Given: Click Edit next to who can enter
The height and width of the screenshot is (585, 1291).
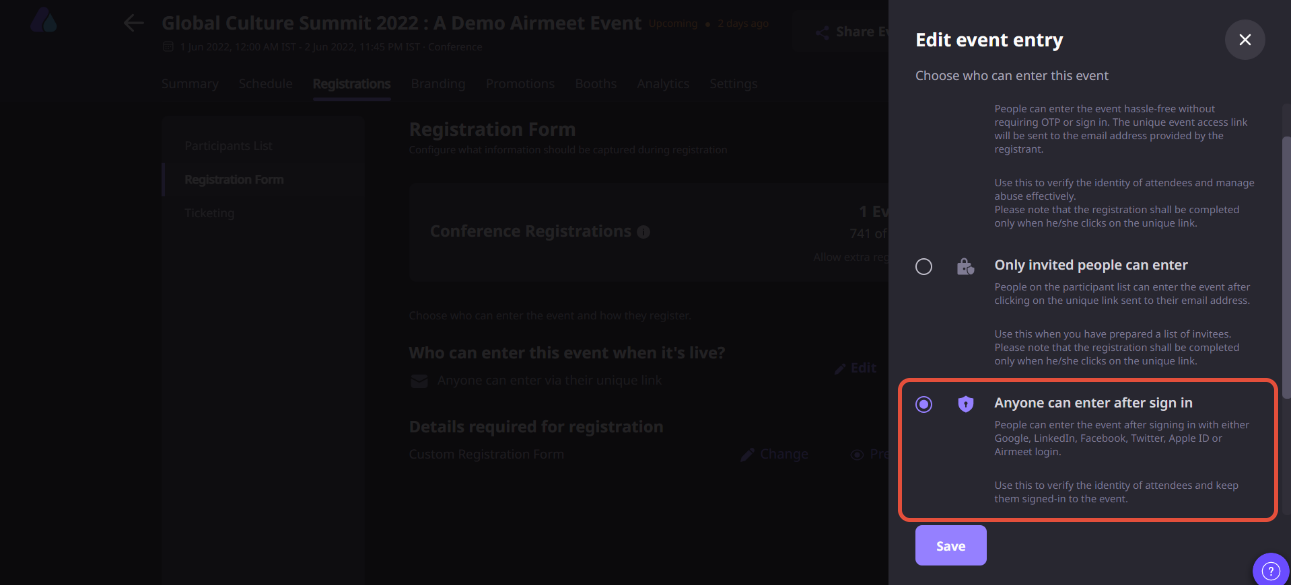Looking at the screenshot, I should click(x=855, y=368).
